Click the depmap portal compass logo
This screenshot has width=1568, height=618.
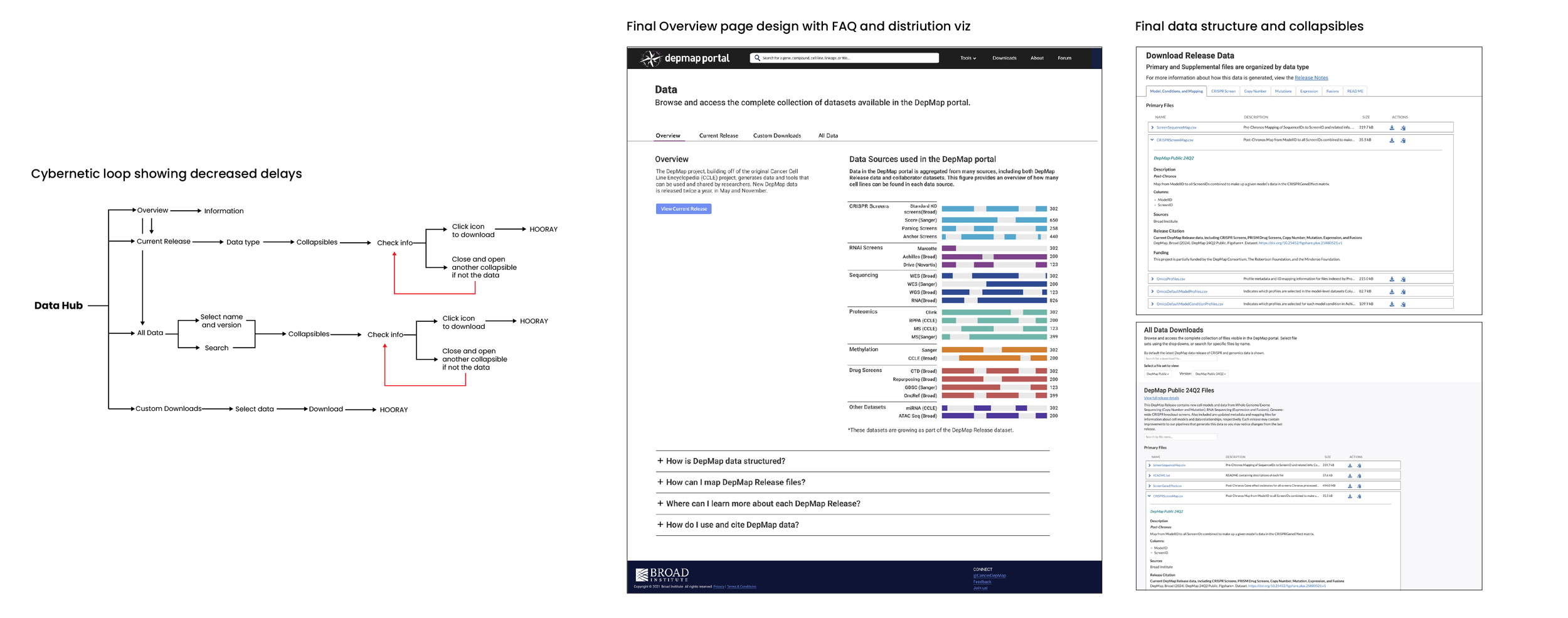pyautogui.click(x=650, y=58)
